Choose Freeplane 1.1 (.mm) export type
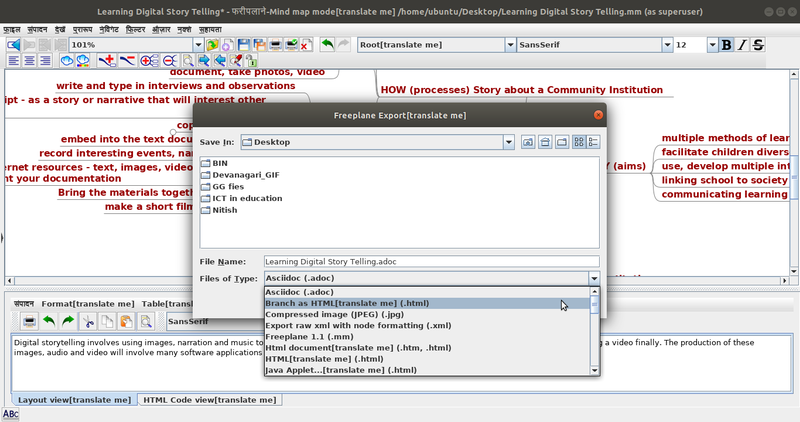Viewport: 800px width, 422px height. pyautogui.click(x=427, y=337)
